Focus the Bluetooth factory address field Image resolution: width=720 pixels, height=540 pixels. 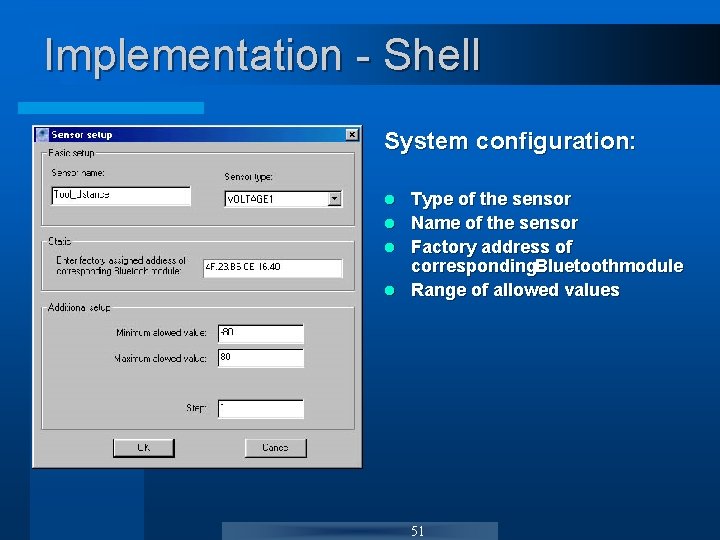tap(273, 268)
